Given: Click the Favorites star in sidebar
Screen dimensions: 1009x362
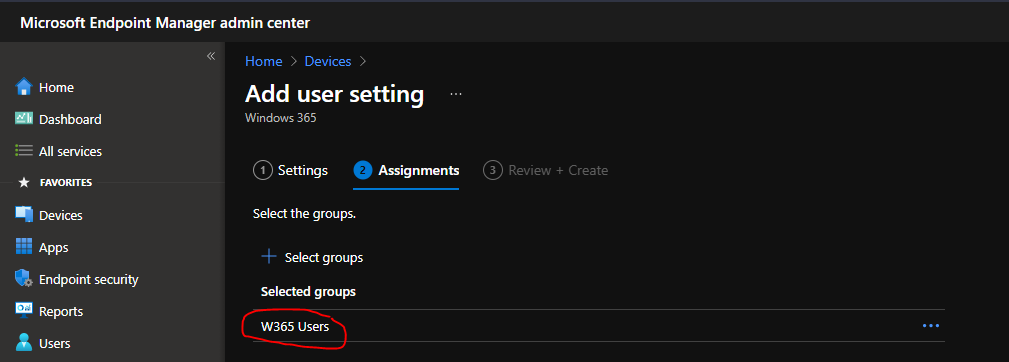Looking at the screenshot, I should tap(24, 183).
